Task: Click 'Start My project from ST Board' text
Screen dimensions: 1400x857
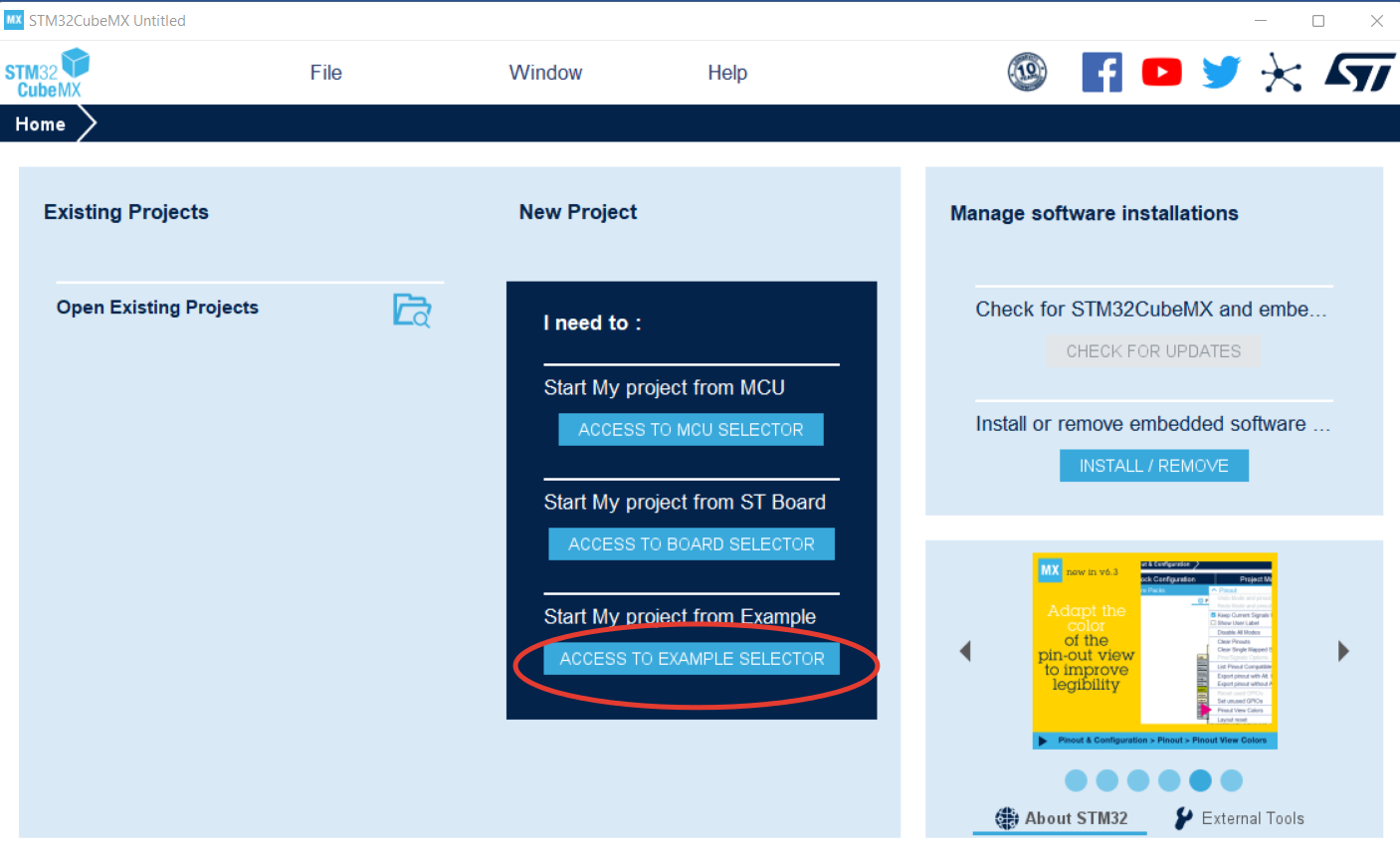Action: [x=685, y=503]
